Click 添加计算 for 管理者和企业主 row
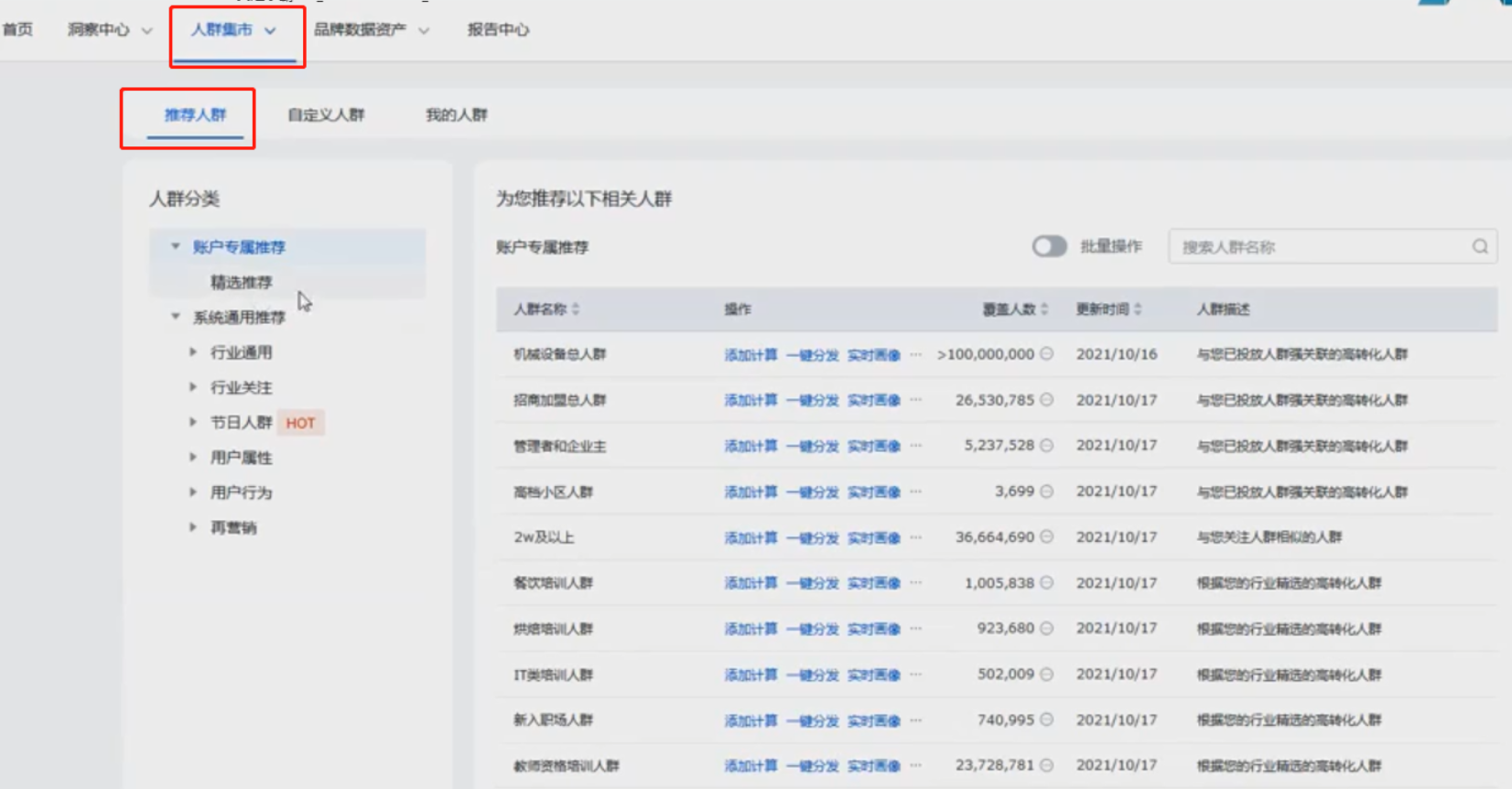This screenshot has width=1512, height=789. [x=751, y=447]
